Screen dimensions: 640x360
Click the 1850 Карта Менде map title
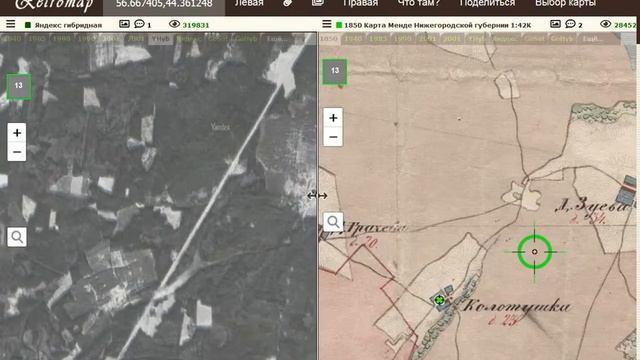(x=438, y=25)
